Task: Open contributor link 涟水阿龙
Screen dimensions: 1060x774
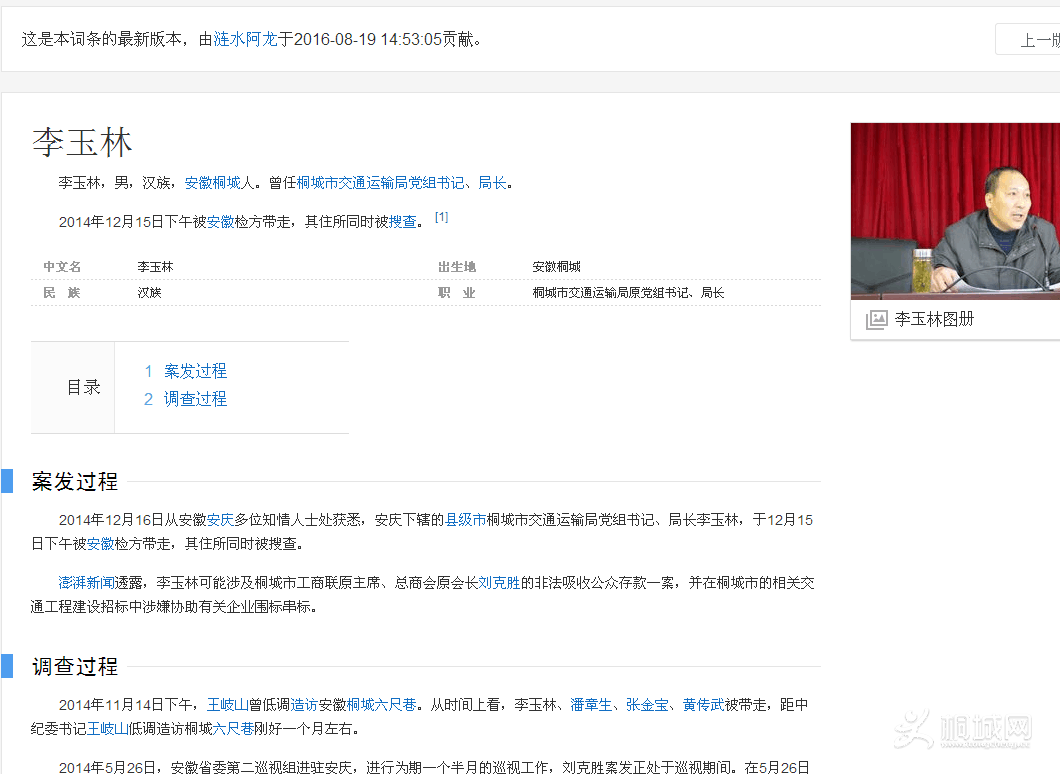Action: pos(245,40)
